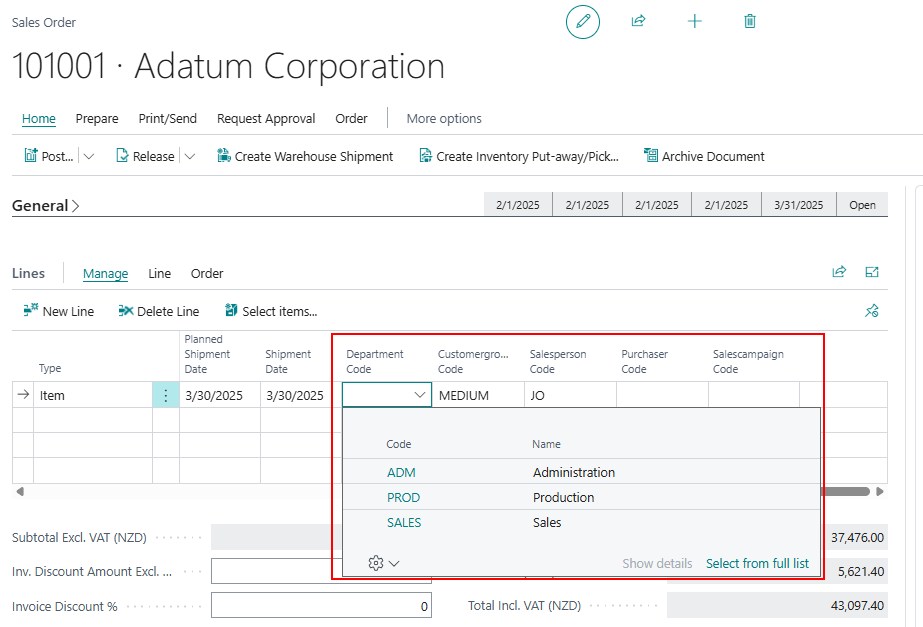Image resolution: width=923 pixels, height=627 pixels.
Task: Expand the Lines section to full view
Action: [872, 272]
